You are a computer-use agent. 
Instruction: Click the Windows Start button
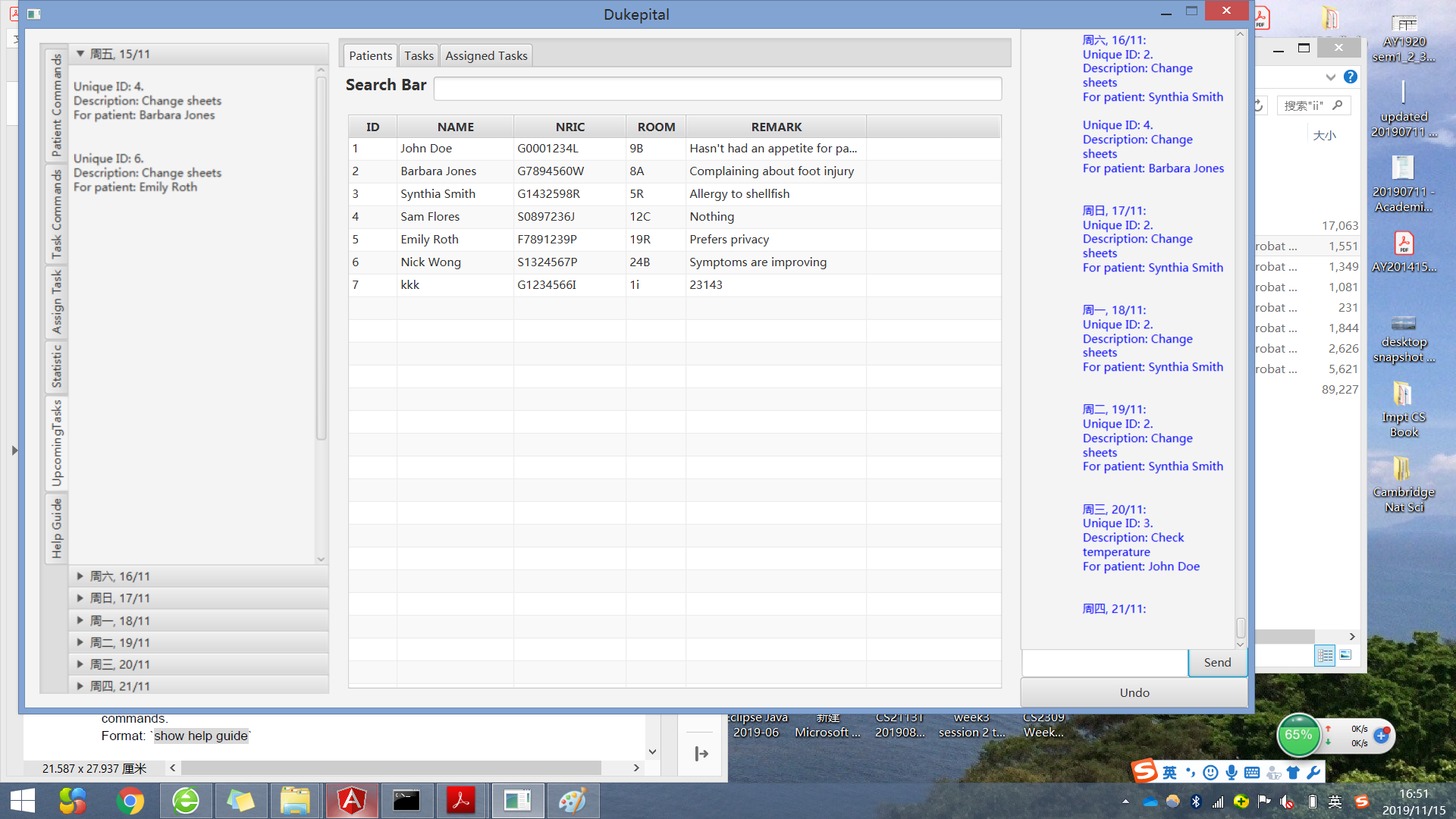coord(23,801)
